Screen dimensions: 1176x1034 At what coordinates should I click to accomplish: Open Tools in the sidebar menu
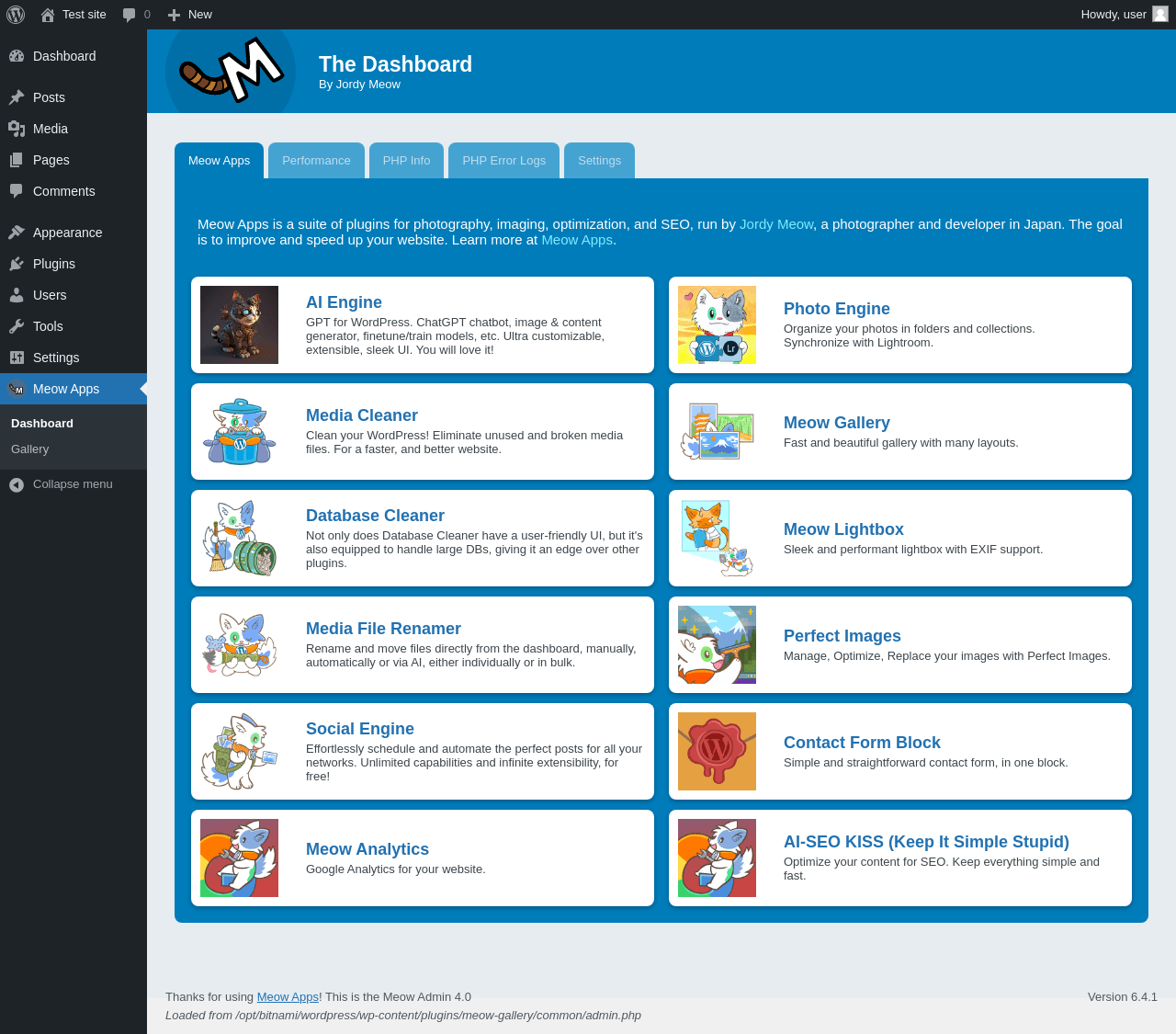pyautogui.click(x=73, y=326)
